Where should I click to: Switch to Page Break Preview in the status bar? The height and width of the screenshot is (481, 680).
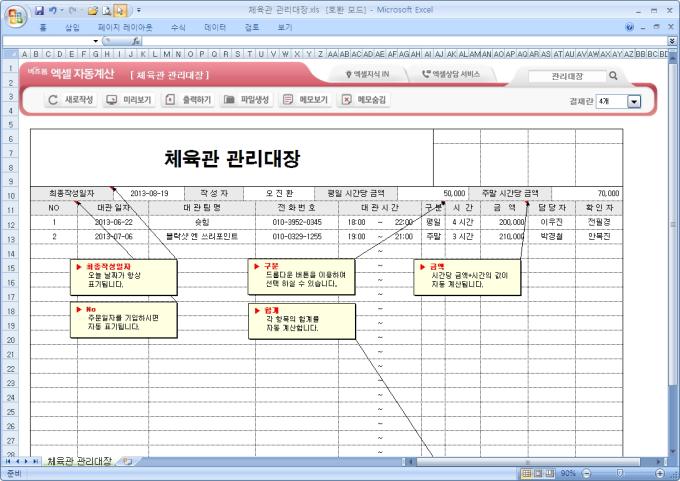click(550, 473)
